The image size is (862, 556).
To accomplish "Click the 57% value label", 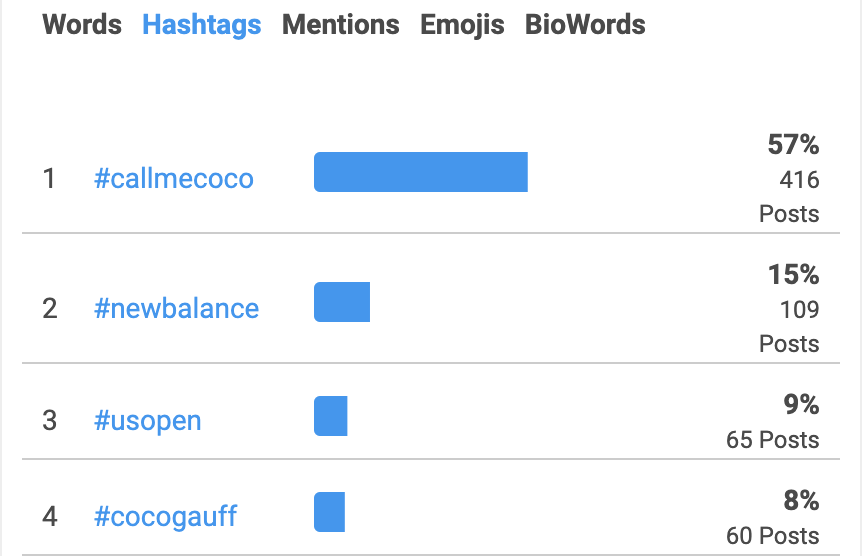I will pyautogui.click(x=793, y=145).
